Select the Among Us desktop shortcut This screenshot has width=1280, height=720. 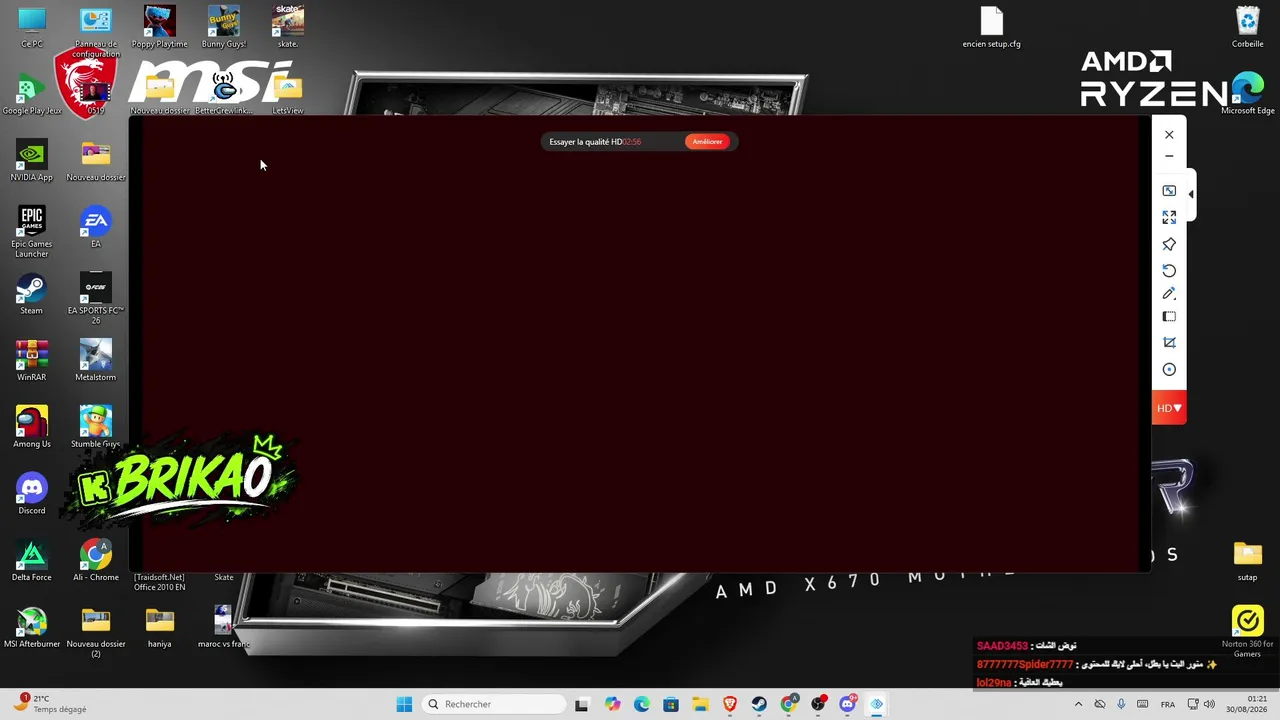[x=32, y=427]
